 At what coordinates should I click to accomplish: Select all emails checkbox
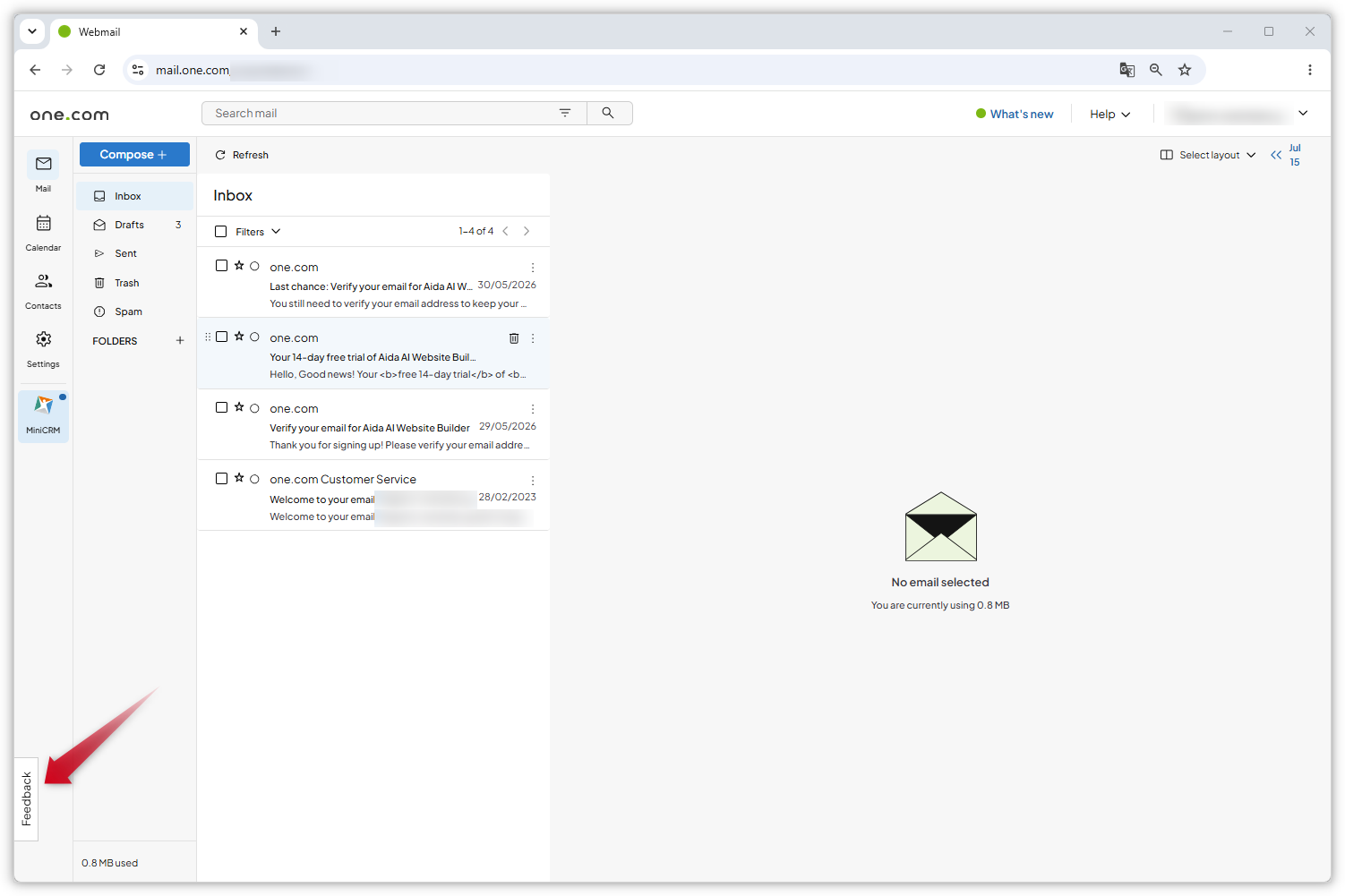click(221, 232)
